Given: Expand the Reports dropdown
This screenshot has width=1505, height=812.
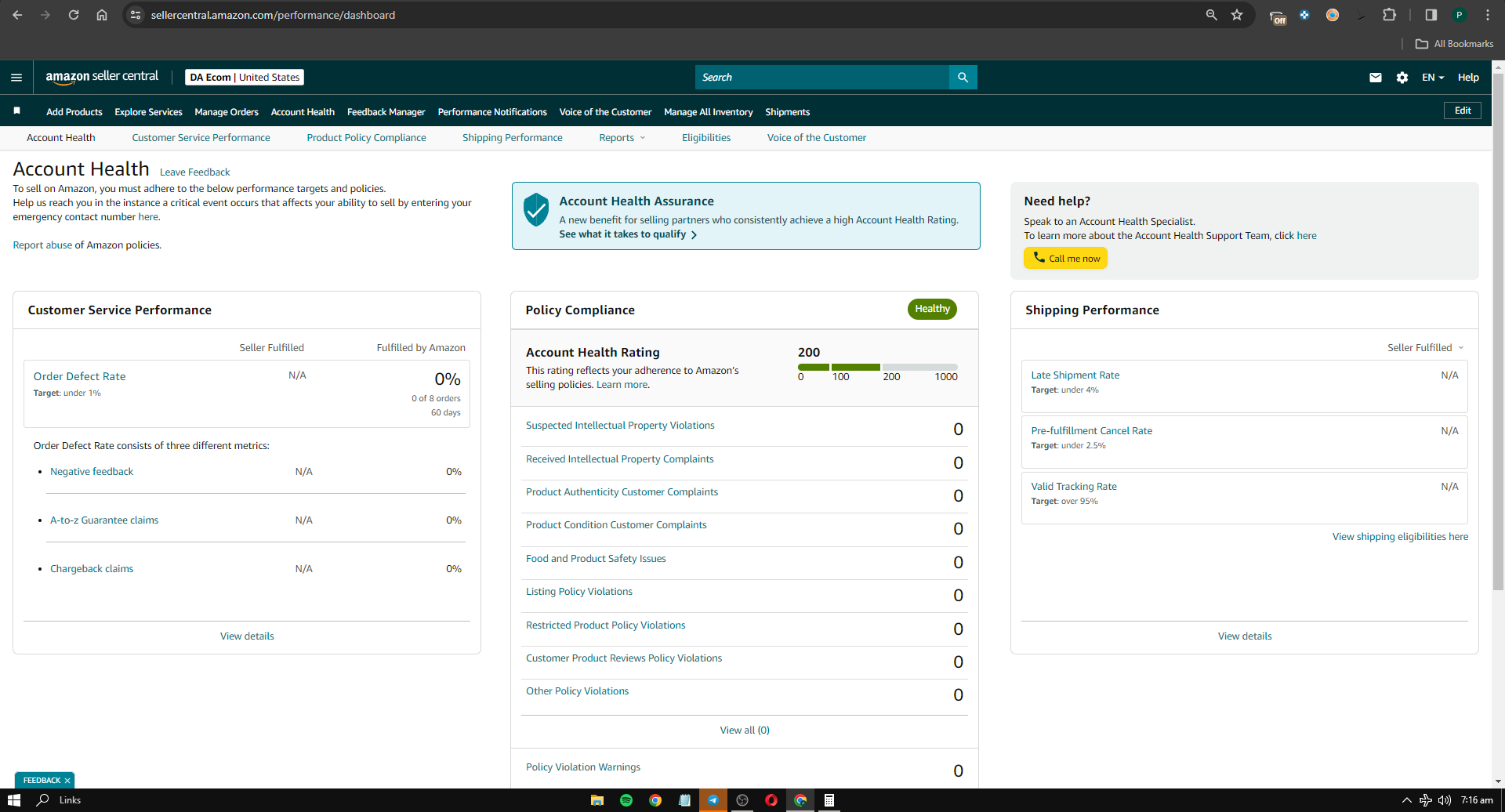Looking at the screenshot, I should (x=622, y=138).
